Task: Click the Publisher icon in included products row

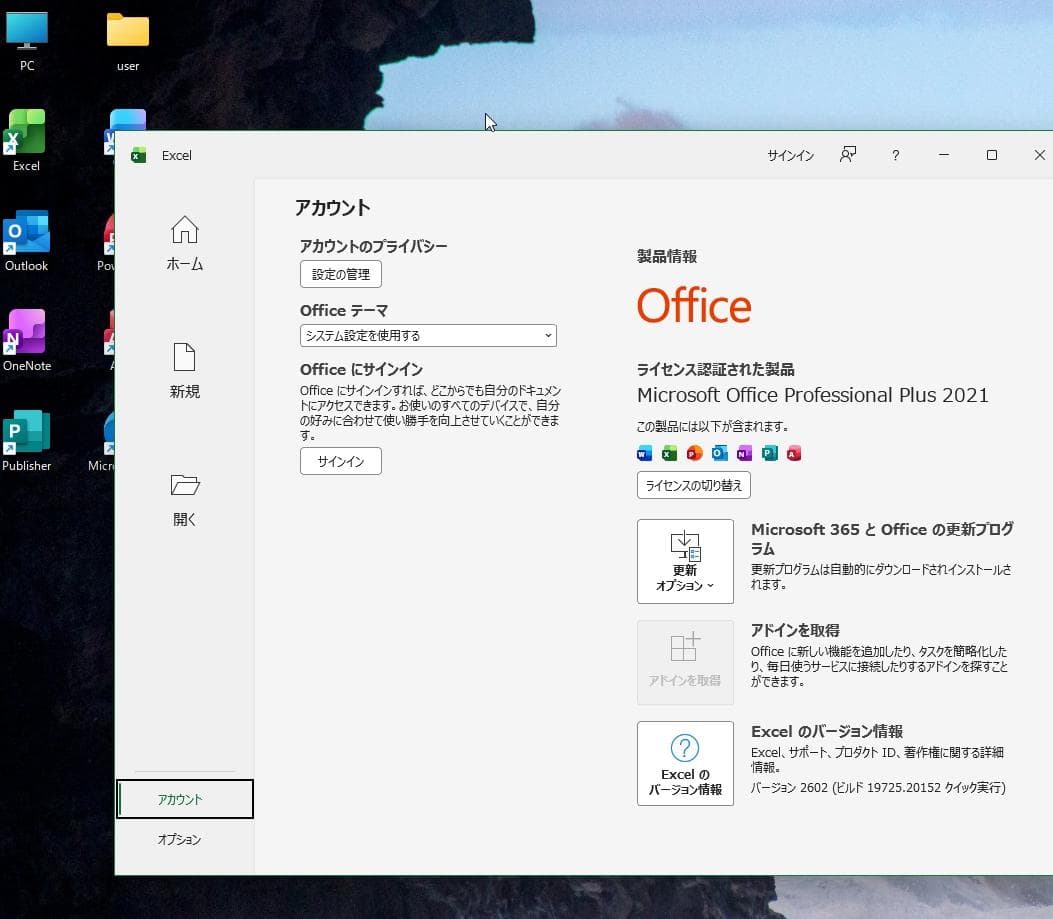Action: [x=769, y=453]
